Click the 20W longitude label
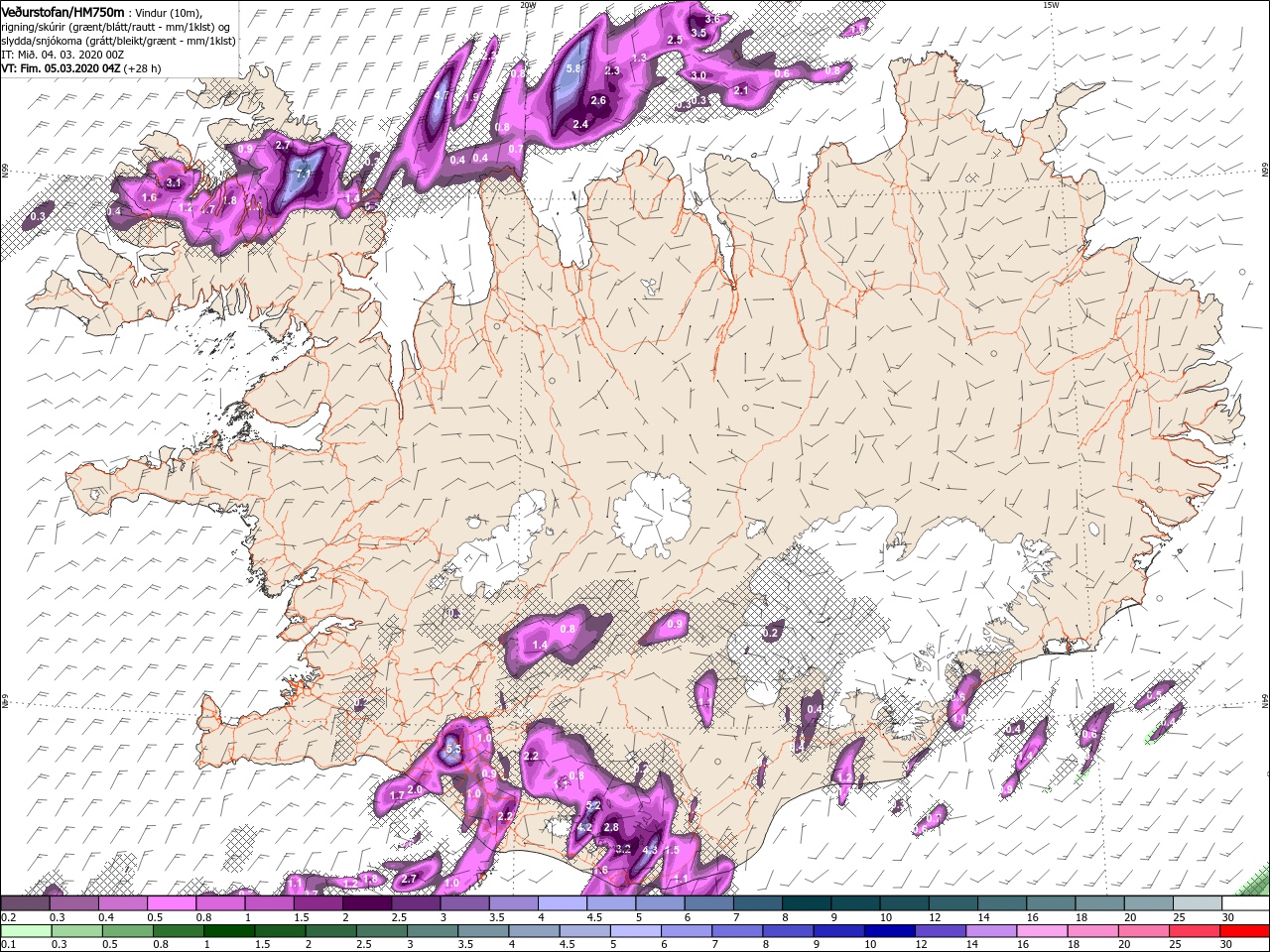The height and width of the screenshot is (952, 1270). pos(527,5)
